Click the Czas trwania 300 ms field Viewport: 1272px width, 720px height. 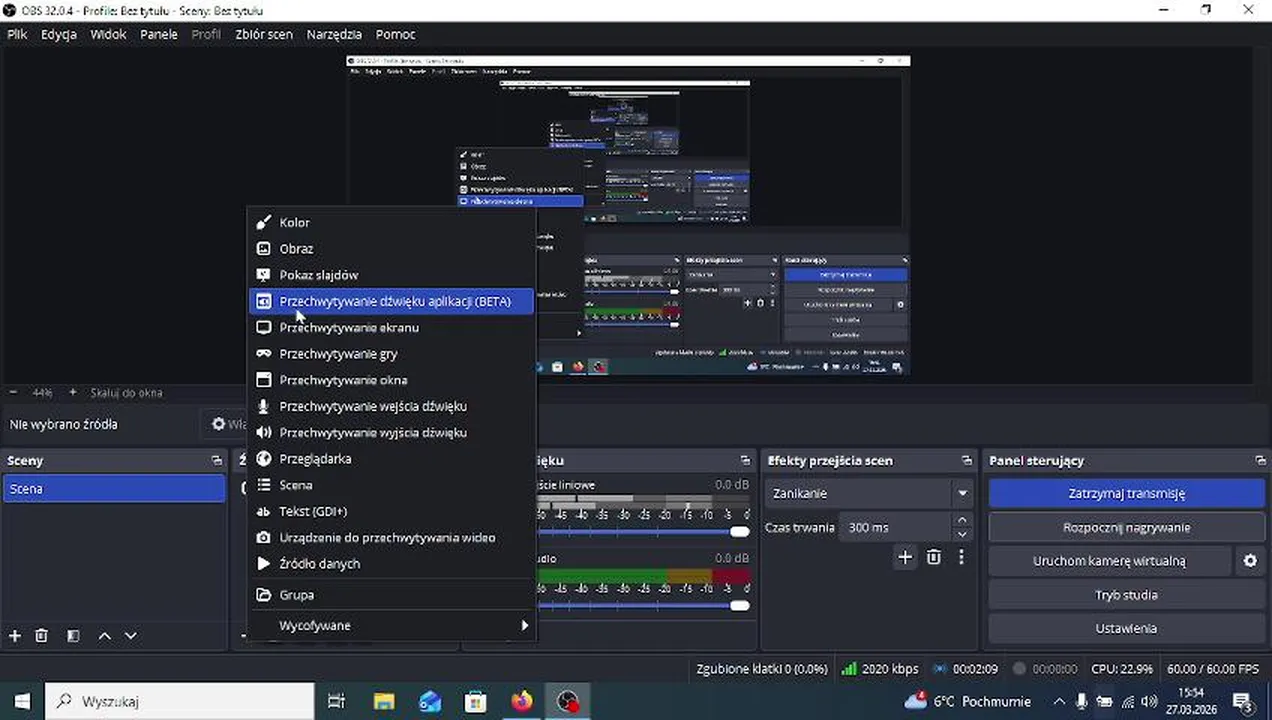895,527
